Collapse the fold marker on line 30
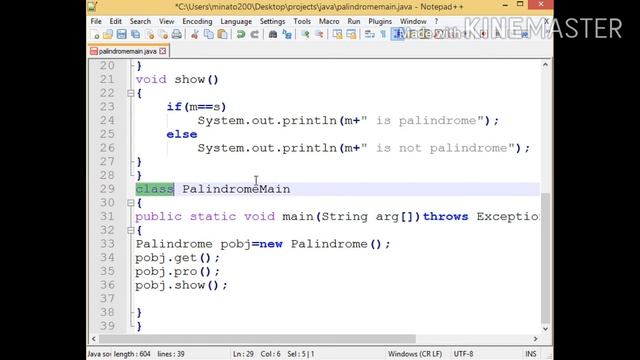 click(x=131, y=203)
